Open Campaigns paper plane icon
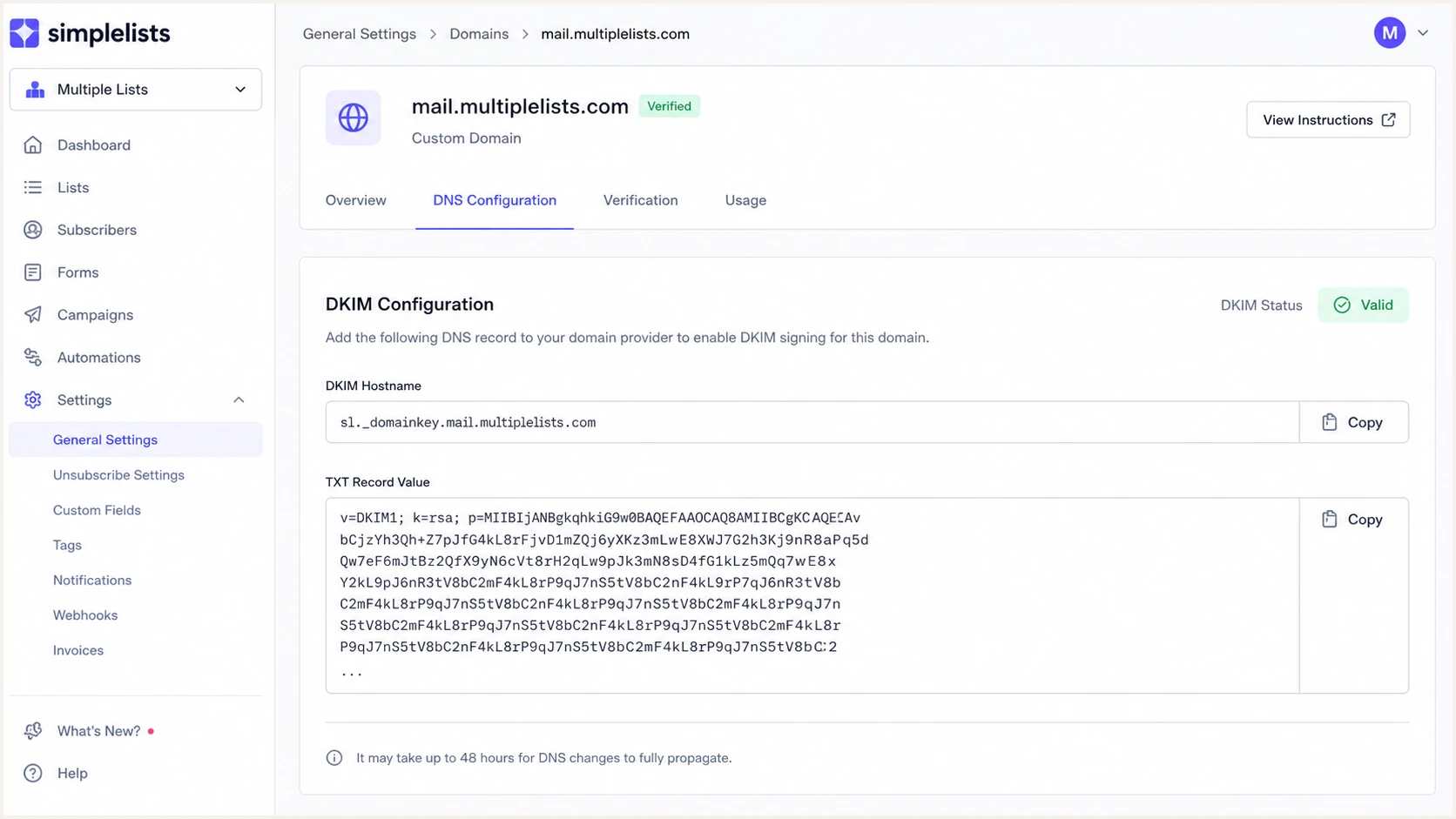Screen dimensions: 1456x819 click(33, 315)
